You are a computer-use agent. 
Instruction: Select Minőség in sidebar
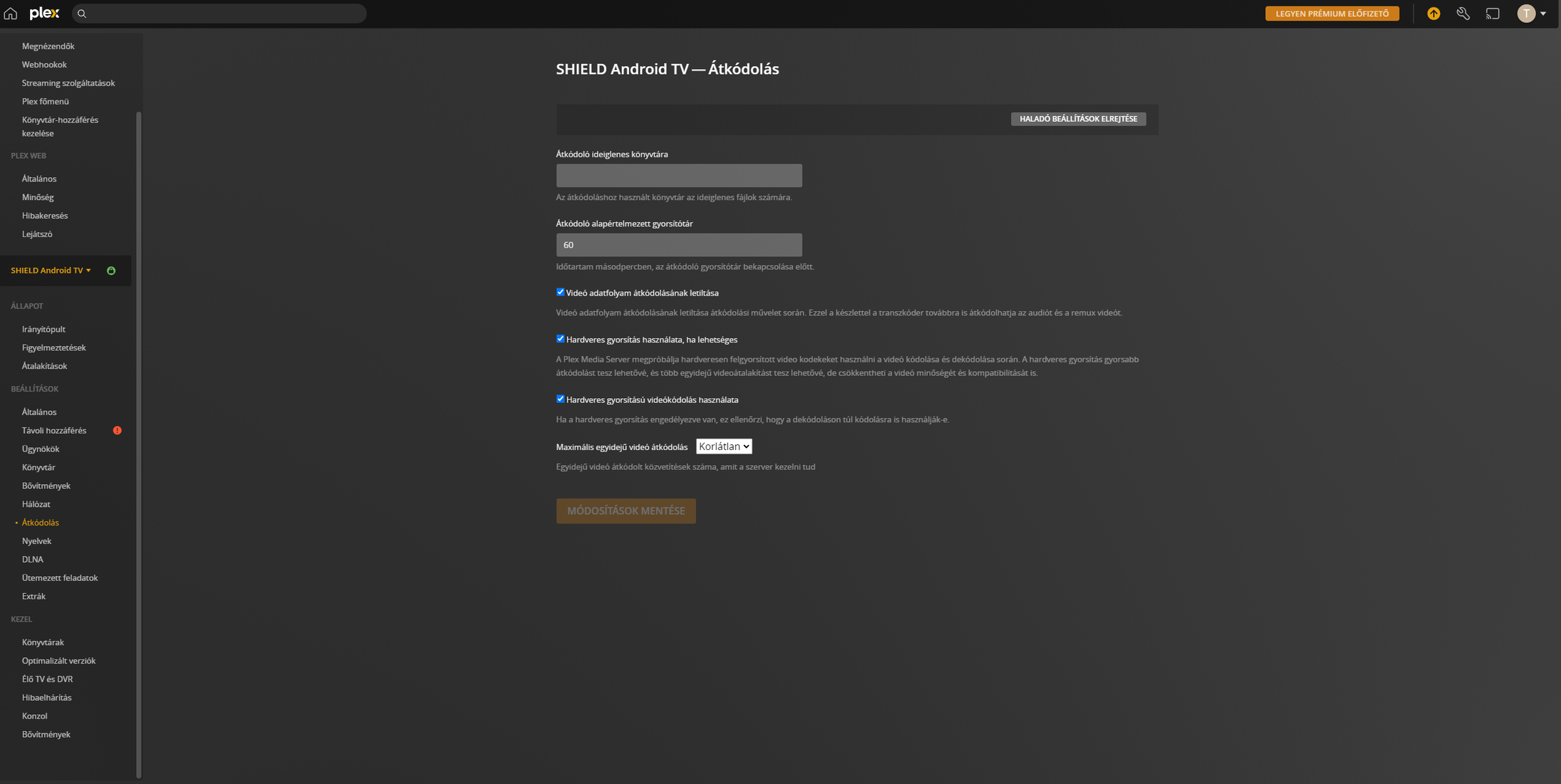(x=38, y=197)
